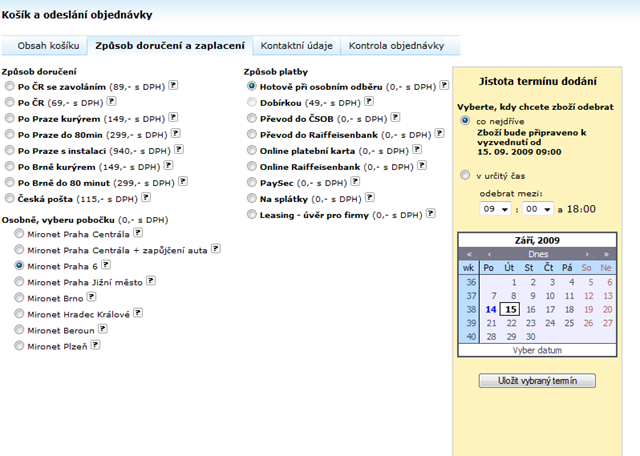This screenshot has width=640, height=456.
Task: Click info icon for Hotově při osobním odběru
Action: 444,85
